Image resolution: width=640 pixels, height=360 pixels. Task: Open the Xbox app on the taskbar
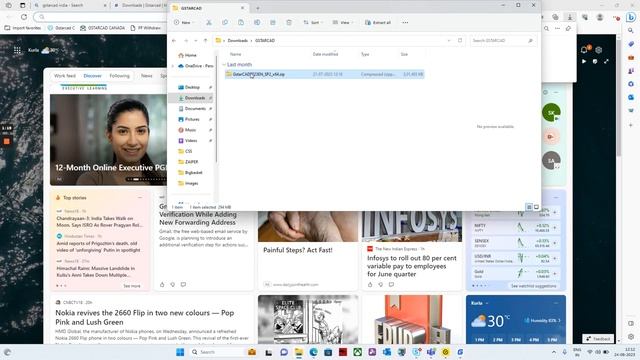[x=358, y=352]
